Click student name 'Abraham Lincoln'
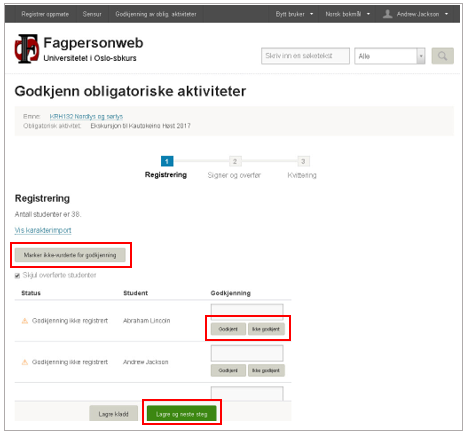 147,321
